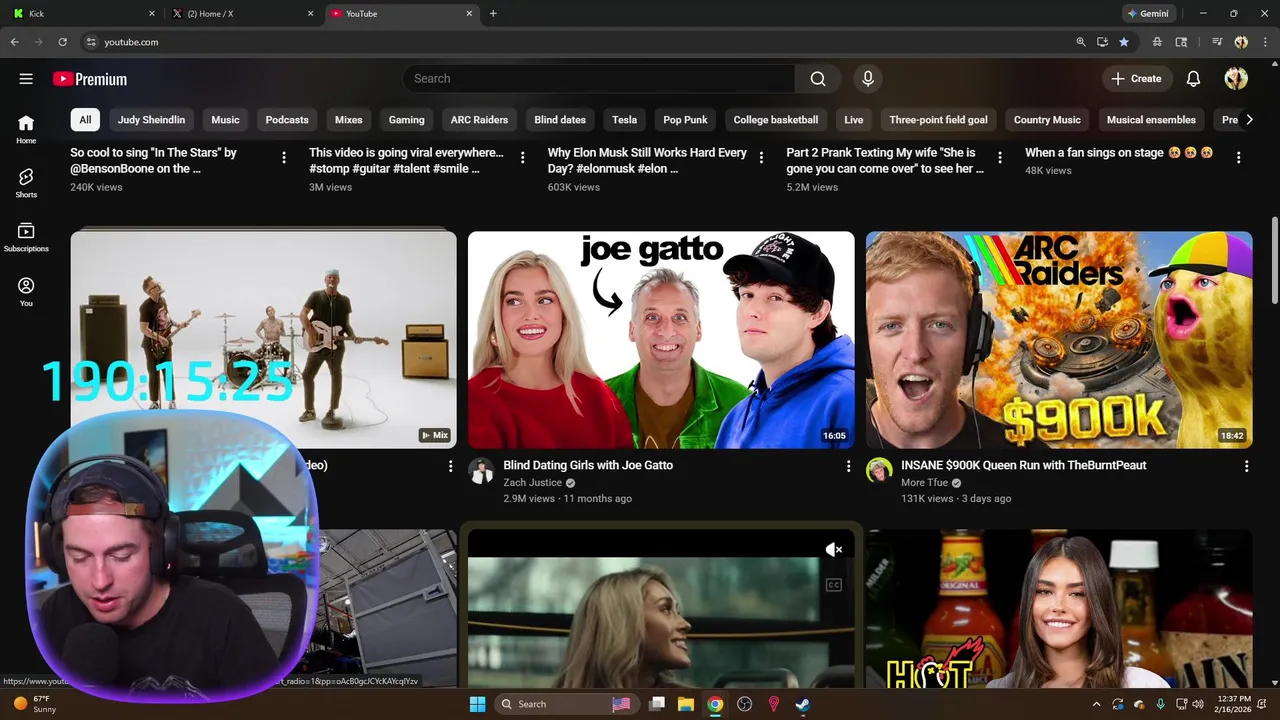Open a new browser tab

click(493, 14)
